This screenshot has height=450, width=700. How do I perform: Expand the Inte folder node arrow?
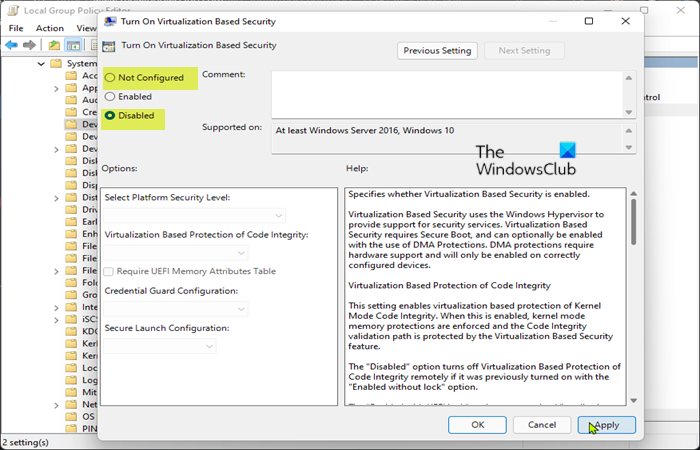click(56, 308)
